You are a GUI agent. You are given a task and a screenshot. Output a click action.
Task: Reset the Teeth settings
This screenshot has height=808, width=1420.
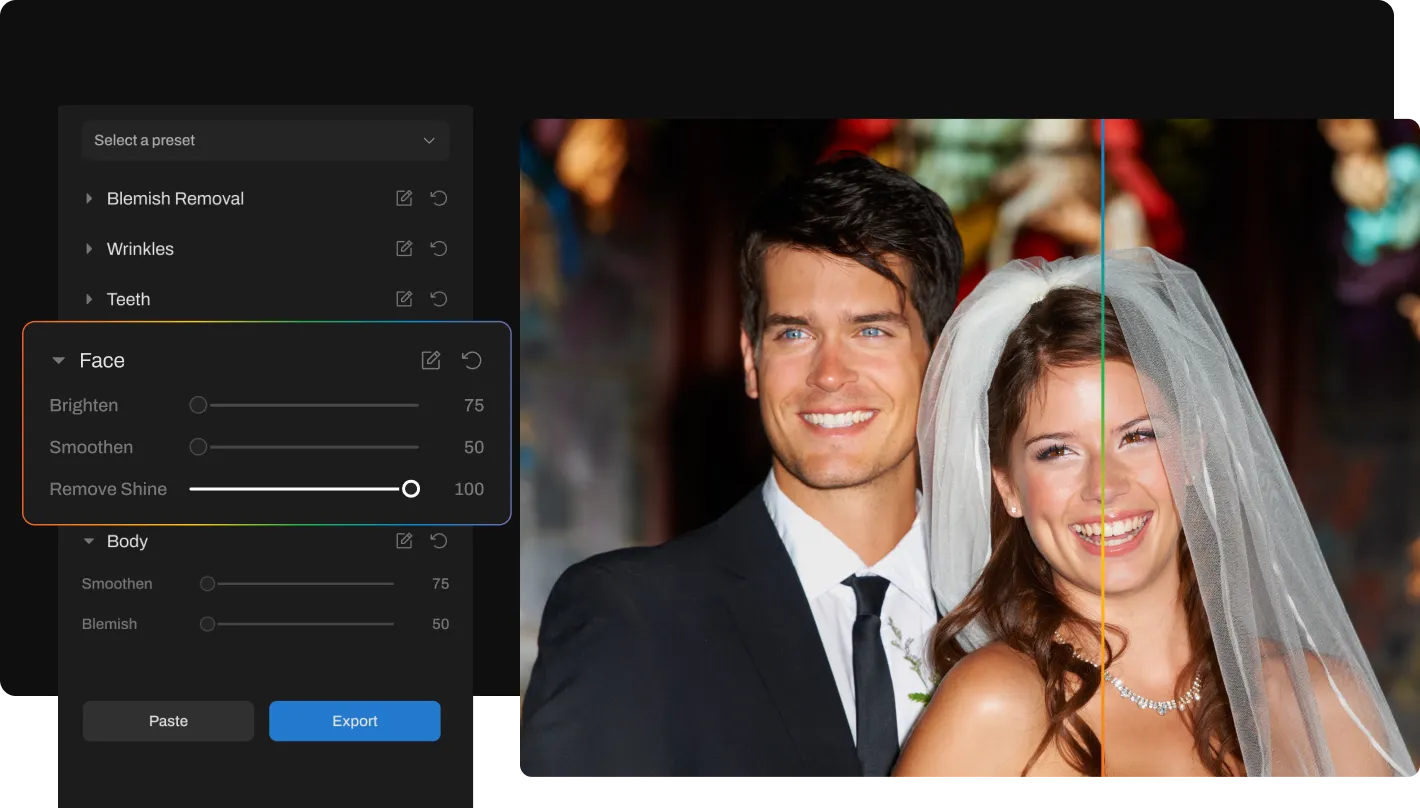click(x=438, y=299)
